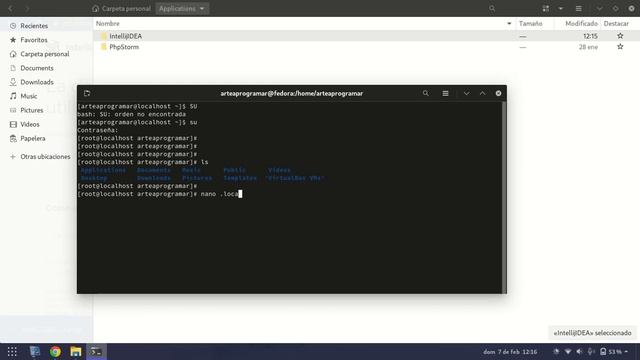Open view options dropdown arrow
This screenshot has height=360, width=640.
tap(560, 8)
